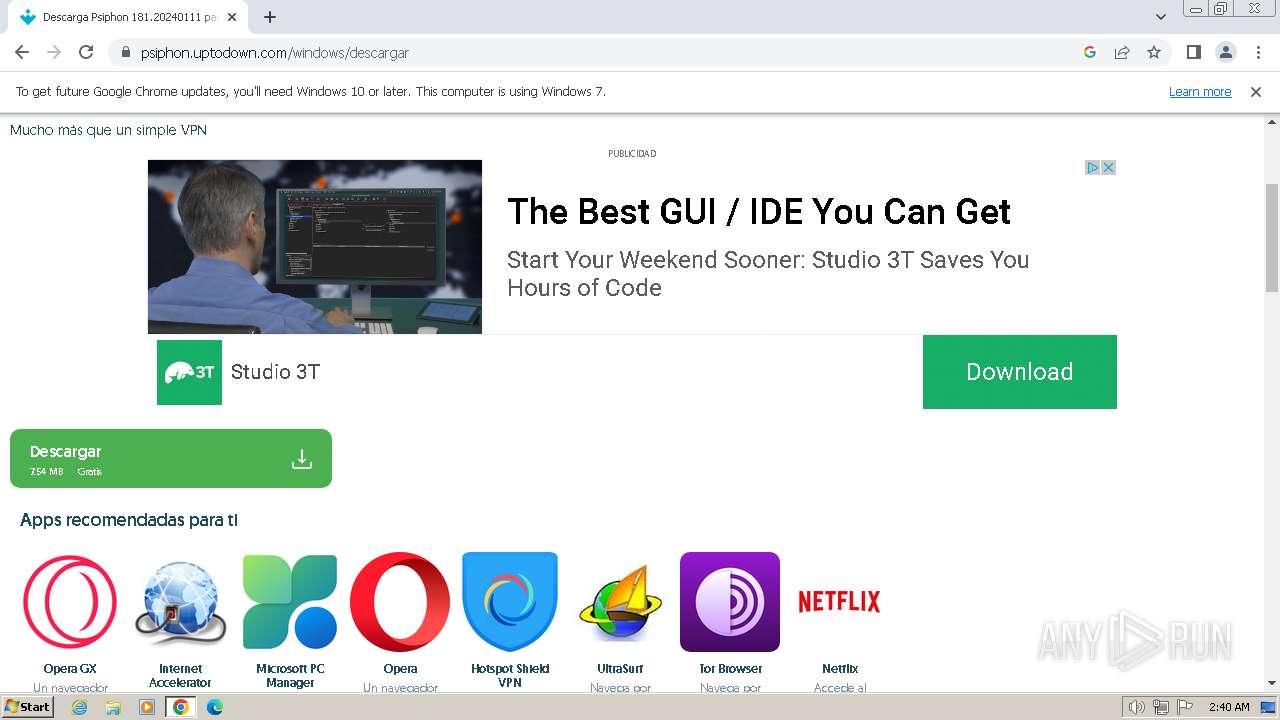Click the browser forward arrow
1280x720 pixels.
click(54, 52)
